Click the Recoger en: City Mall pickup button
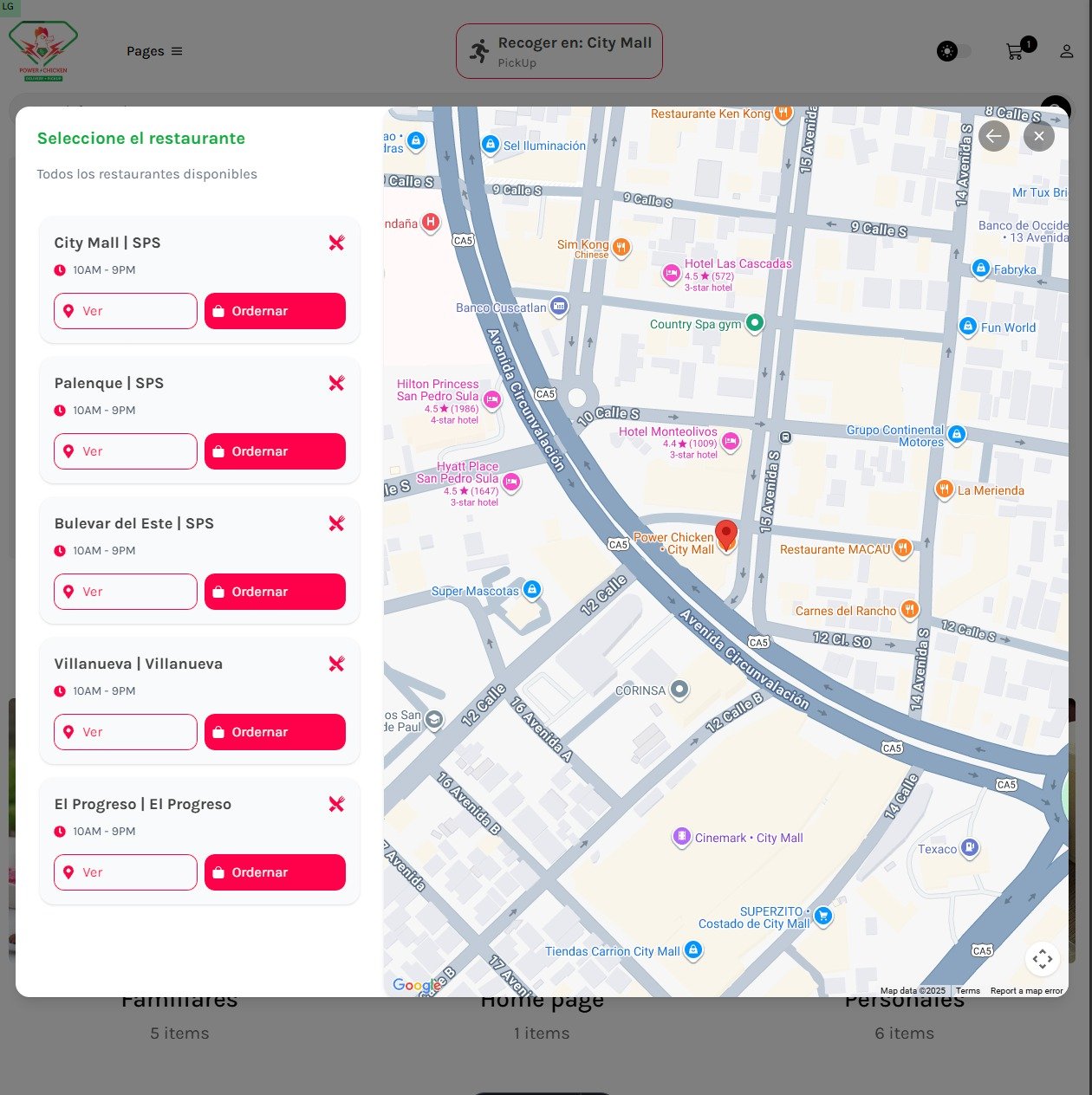The image size is (1092, 1095). pos(559,51)
